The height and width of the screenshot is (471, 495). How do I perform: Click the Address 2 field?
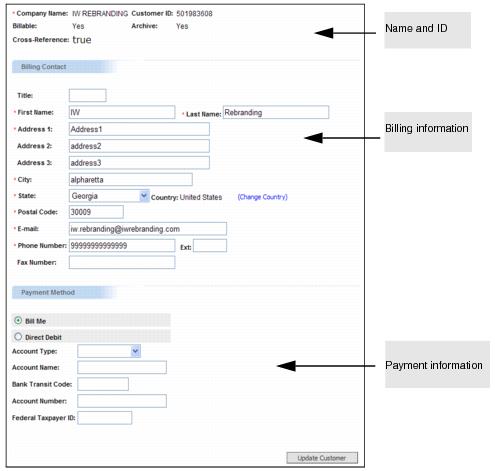(139, 146)
